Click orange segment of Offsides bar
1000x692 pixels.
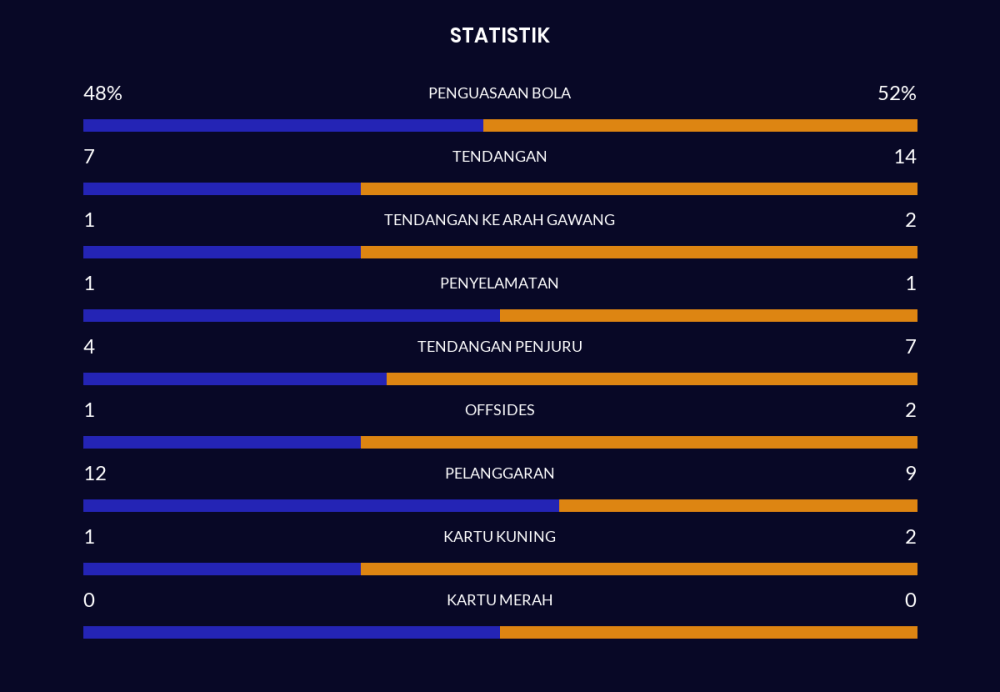[x=639, y=442]
